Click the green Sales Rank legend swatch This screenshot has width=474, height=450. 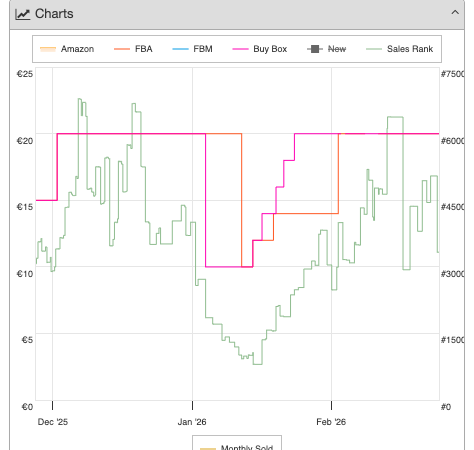pyautogui.click(x=374, y=49)
